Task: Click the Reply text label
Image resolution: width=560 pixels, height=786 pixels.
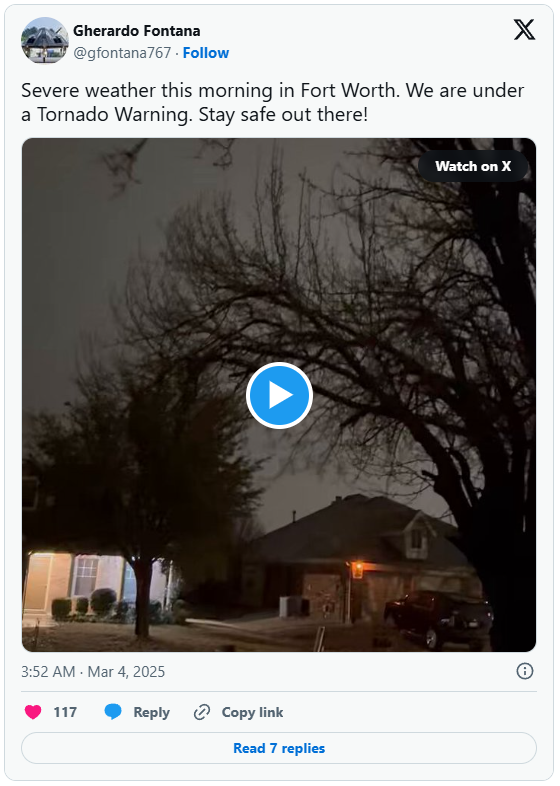Action: [x=151, y=712]
